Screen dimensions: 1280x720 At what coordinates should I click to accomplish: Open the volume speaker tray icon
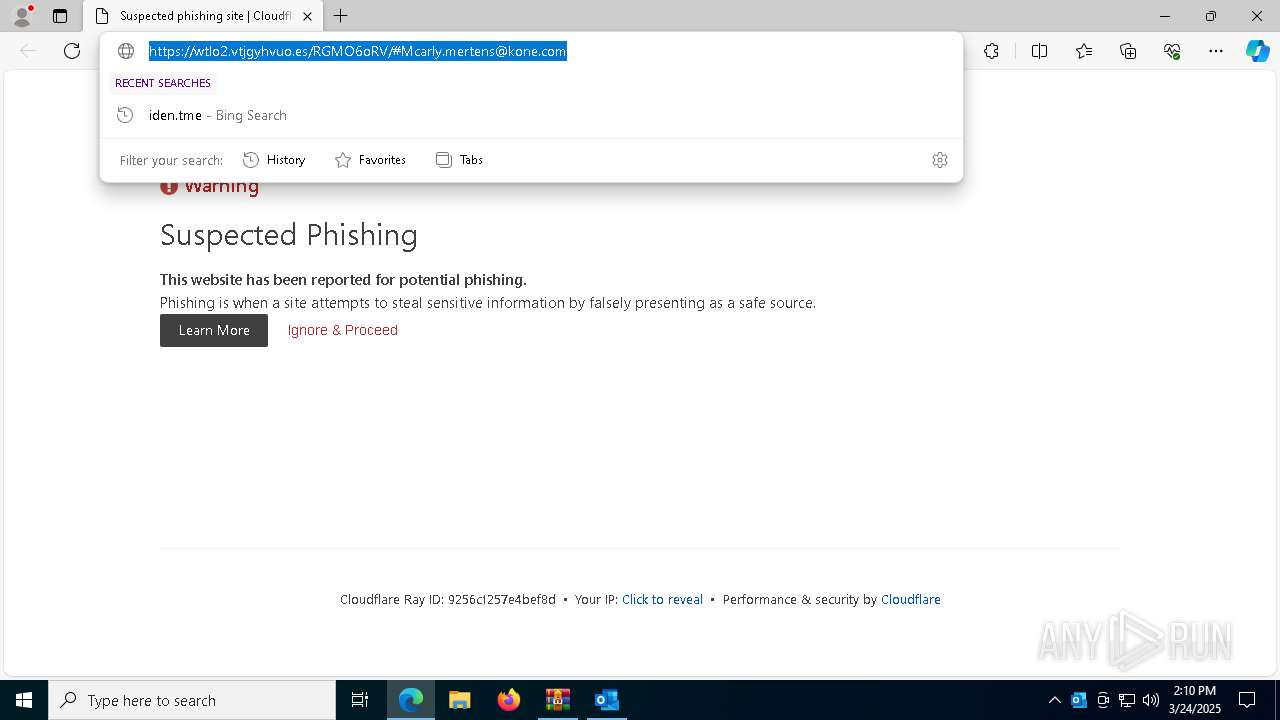(x=1151, y=700)
